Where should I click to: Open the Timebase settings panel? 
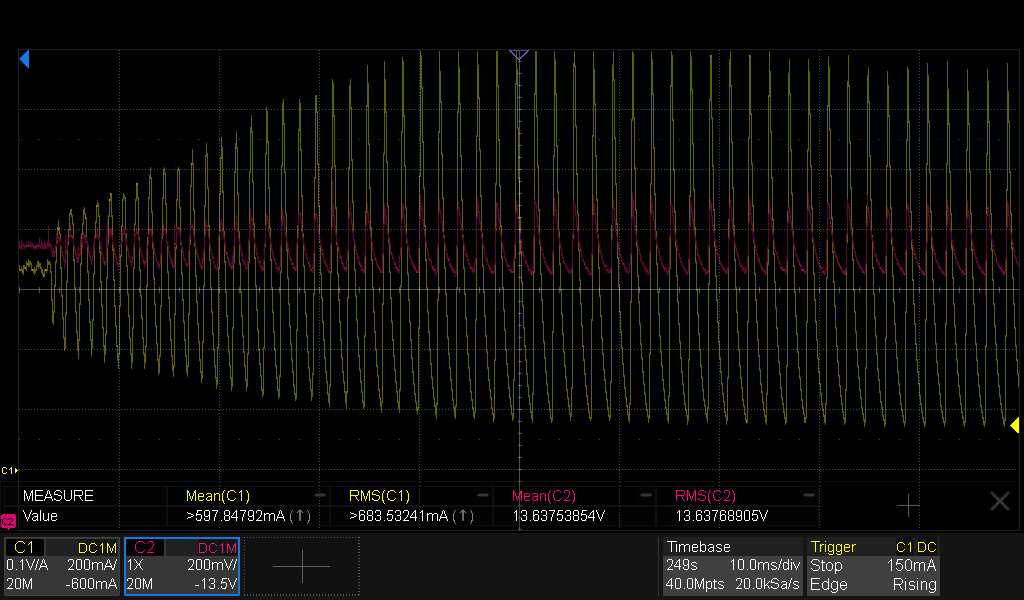tap(732, 566)
